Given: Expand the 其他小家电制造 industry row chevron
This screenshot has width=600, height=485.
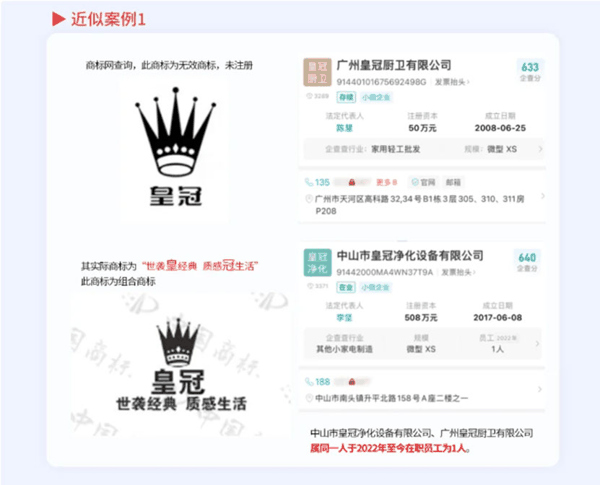Looking at the screenshot, I should (540, 344).
